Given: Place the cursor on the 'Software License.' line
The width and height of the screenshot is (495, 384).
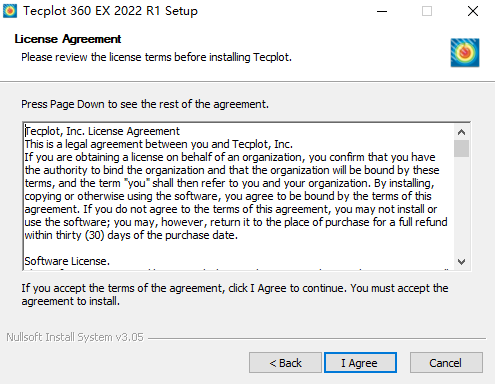Looking at the screenshot, I should tap(67, 261).
